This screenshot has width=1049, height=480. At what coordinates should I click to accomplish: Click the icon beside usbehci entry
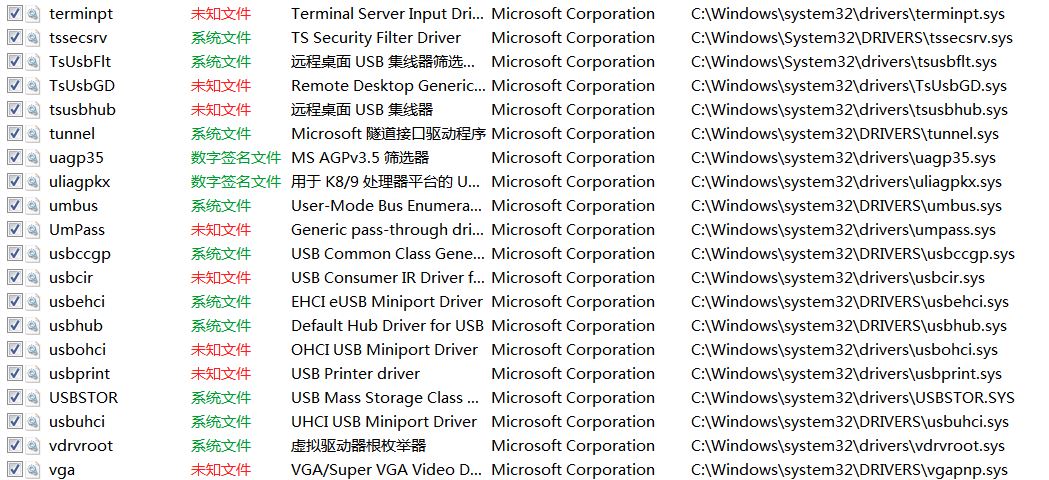point(33,302)
